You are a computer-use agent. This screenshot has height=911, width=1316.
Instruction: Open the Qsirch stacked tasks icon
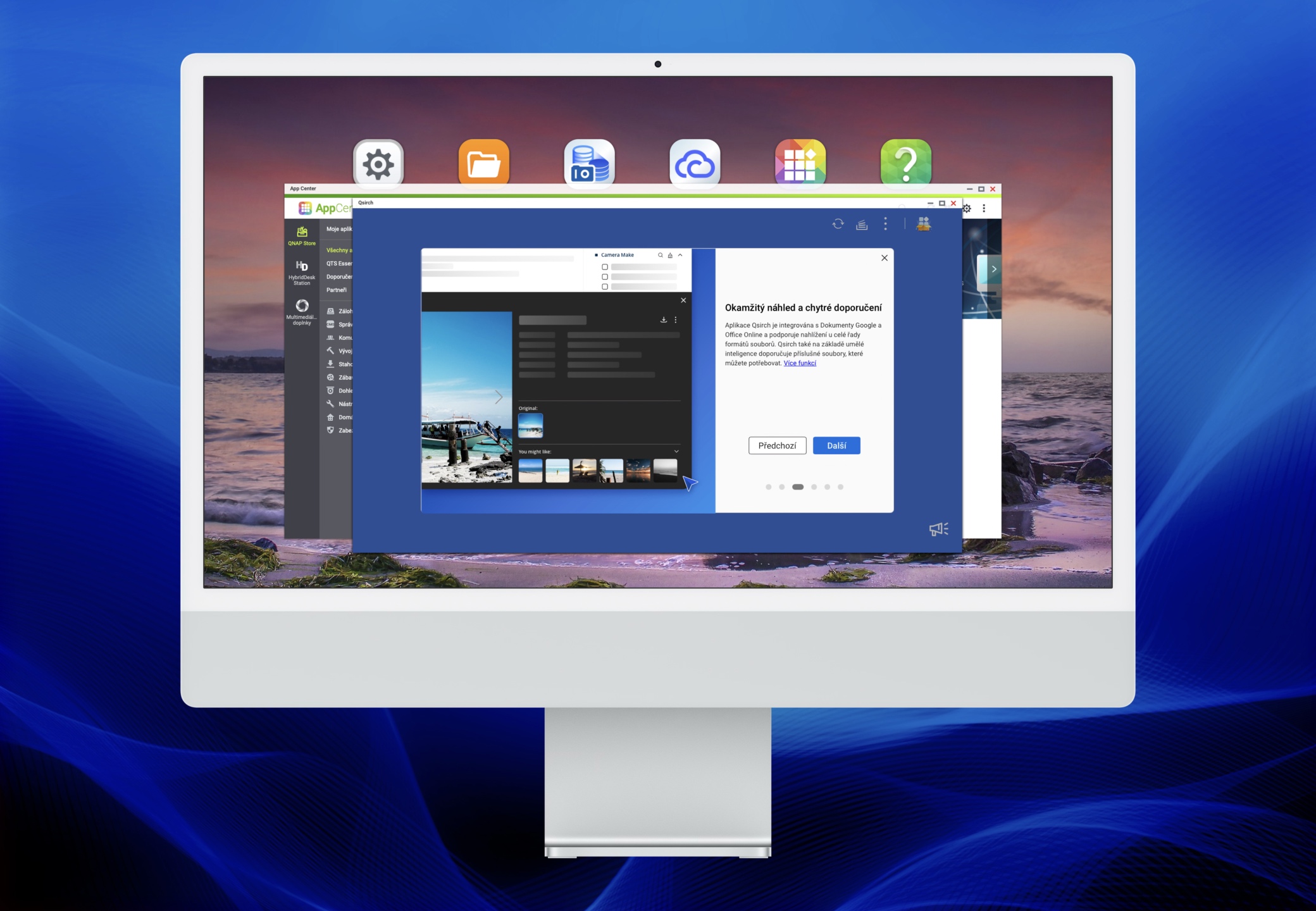pyautogui.click(x=862, y=225)
